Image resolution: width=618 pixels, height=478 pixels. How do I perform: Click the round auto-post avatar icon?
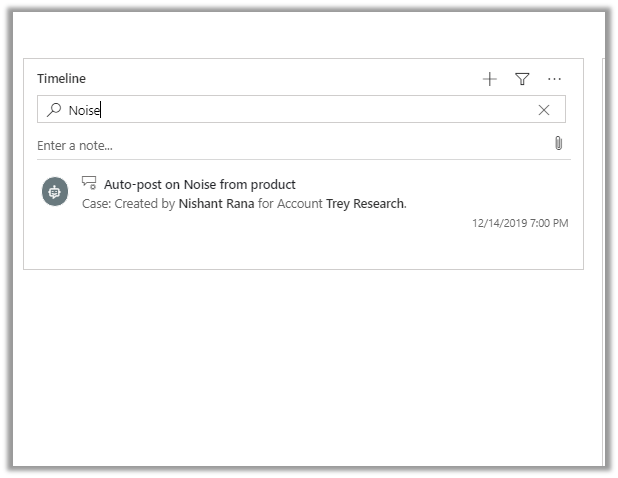pos(55,191)
